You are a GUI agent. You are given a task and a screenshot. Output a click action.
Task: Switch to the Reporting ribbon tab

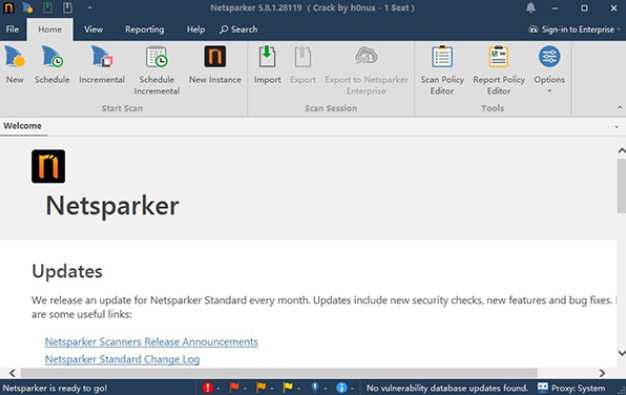pyautogui.click(x=145, y=30)
